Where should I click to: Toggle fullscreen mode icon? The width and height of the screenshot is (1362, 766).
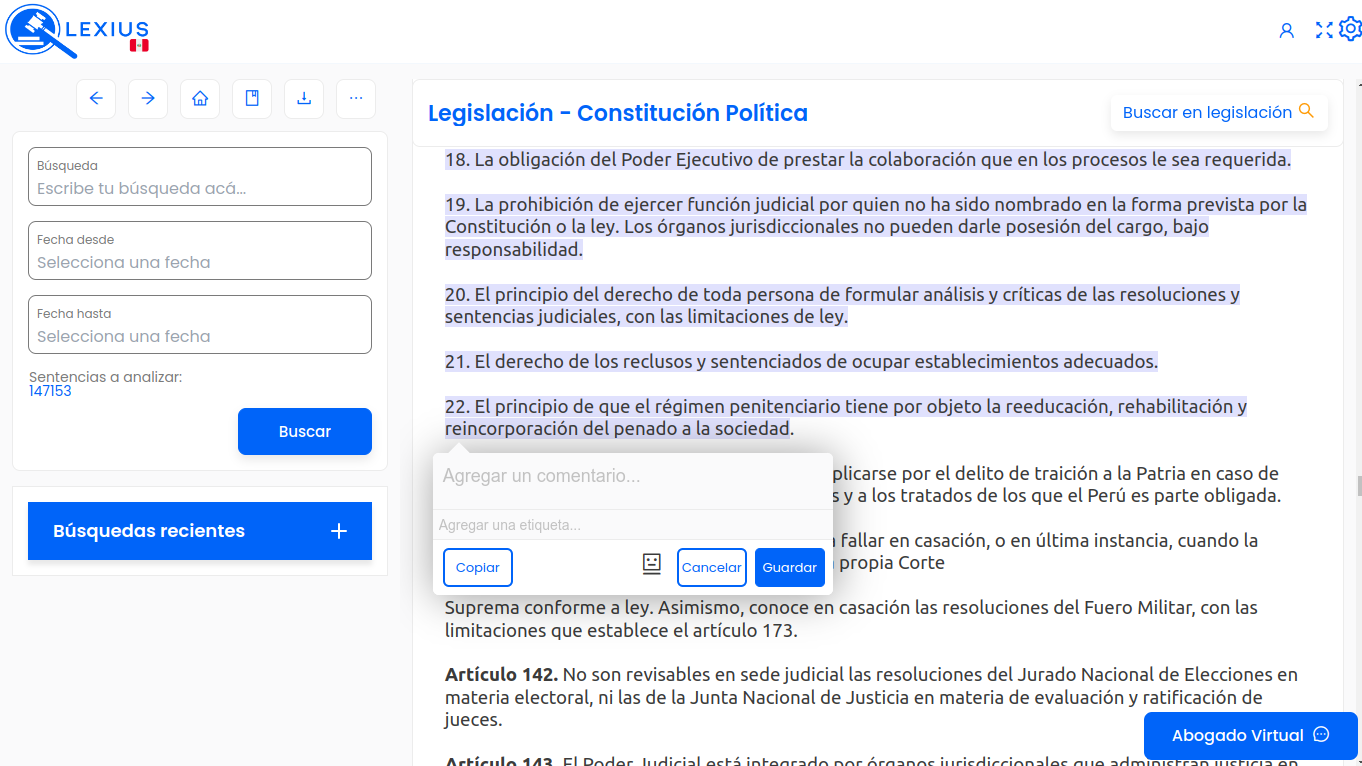point(1324,30)
